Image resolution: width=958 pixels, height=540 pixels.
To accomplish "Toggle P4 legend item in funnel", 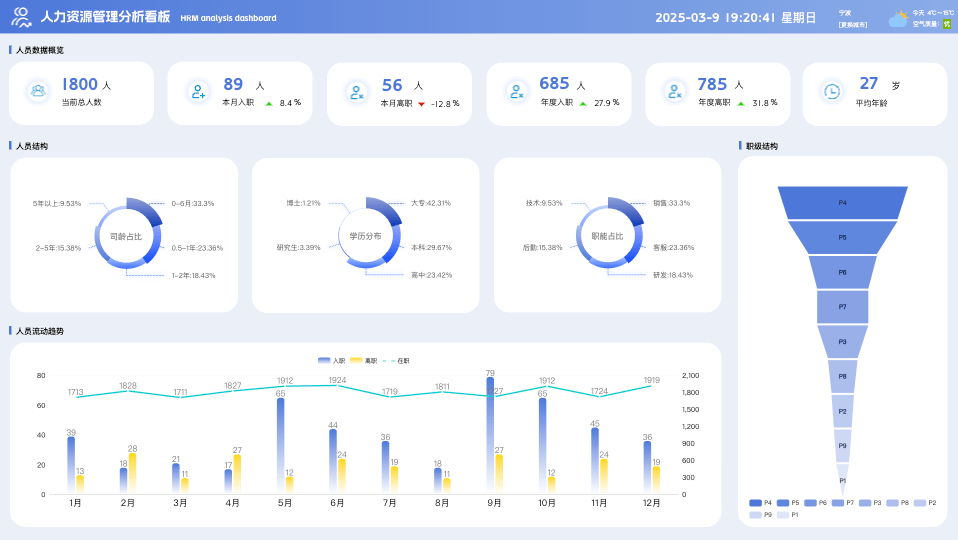I will click(x=760, y=502).
